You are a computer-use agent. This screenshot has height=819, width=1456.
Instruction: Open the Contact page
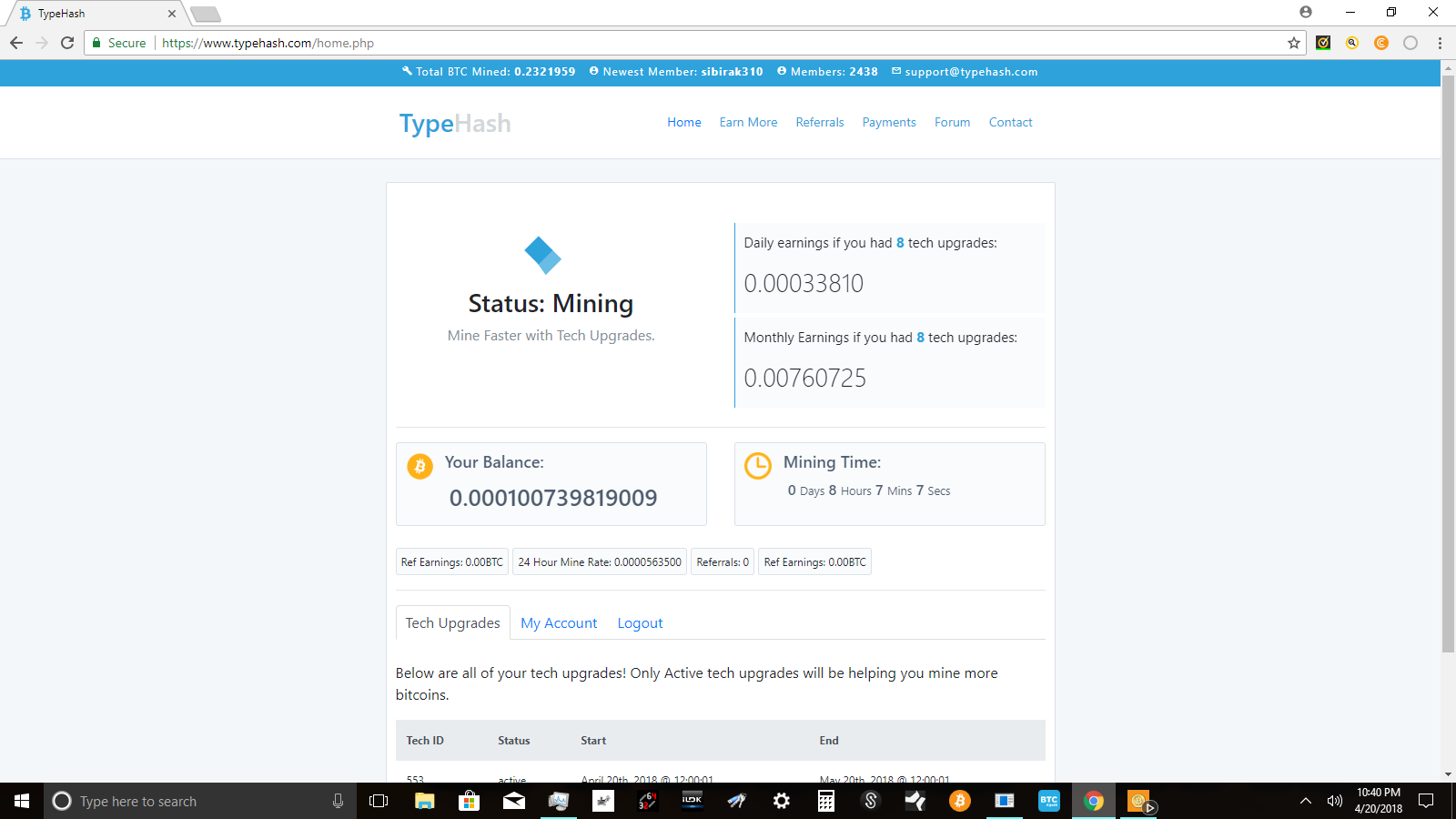(1011, 122)
